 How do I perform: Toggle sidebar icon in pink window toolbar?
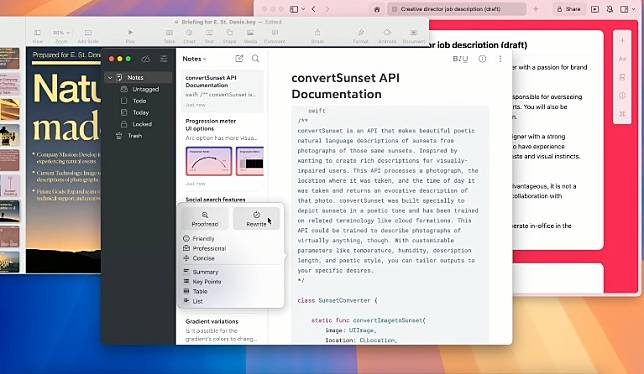294,9
